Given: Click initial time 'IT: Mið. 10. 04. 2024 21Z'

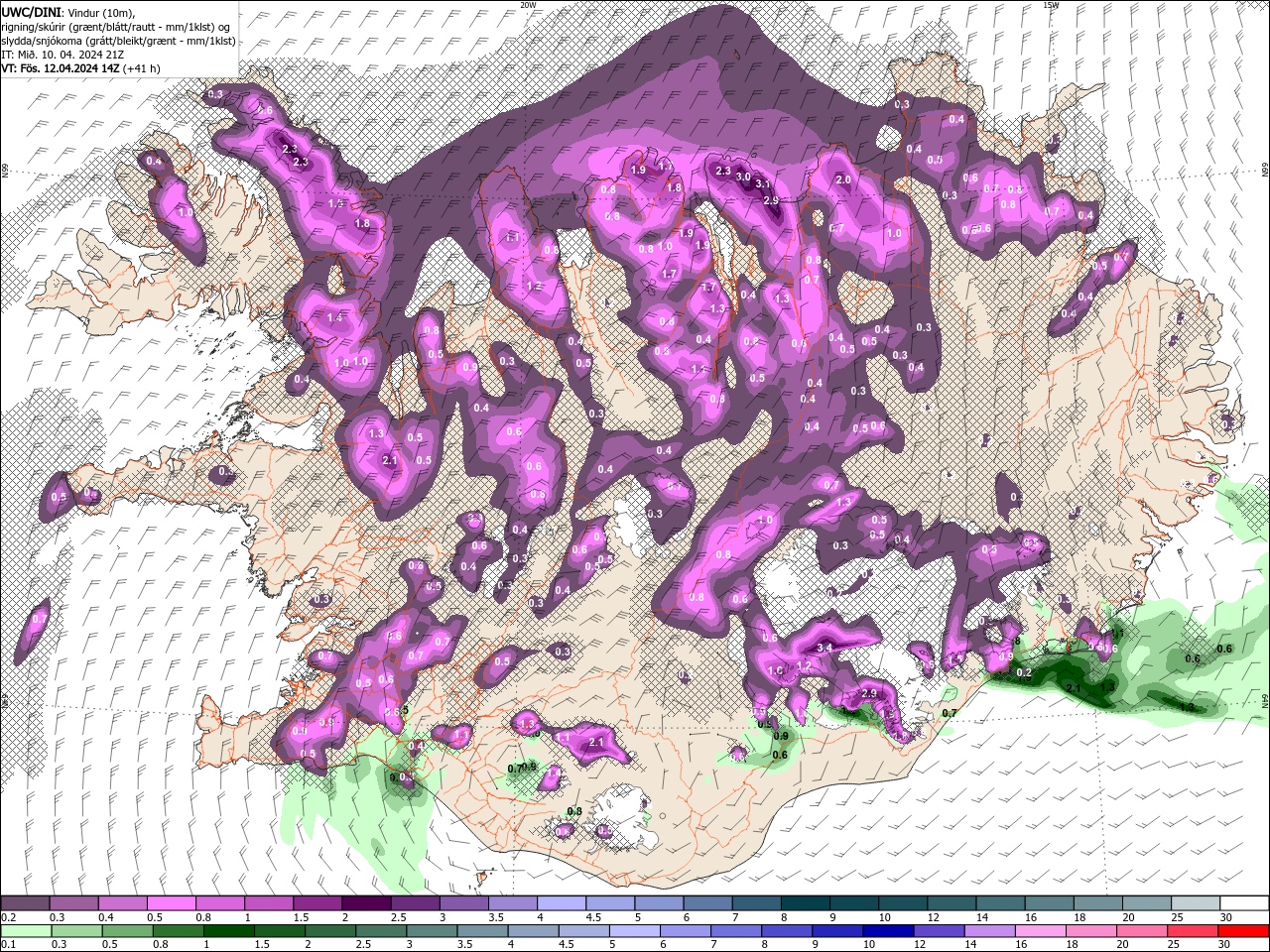Looking at the screenshot, I should (x=62, y=55).
